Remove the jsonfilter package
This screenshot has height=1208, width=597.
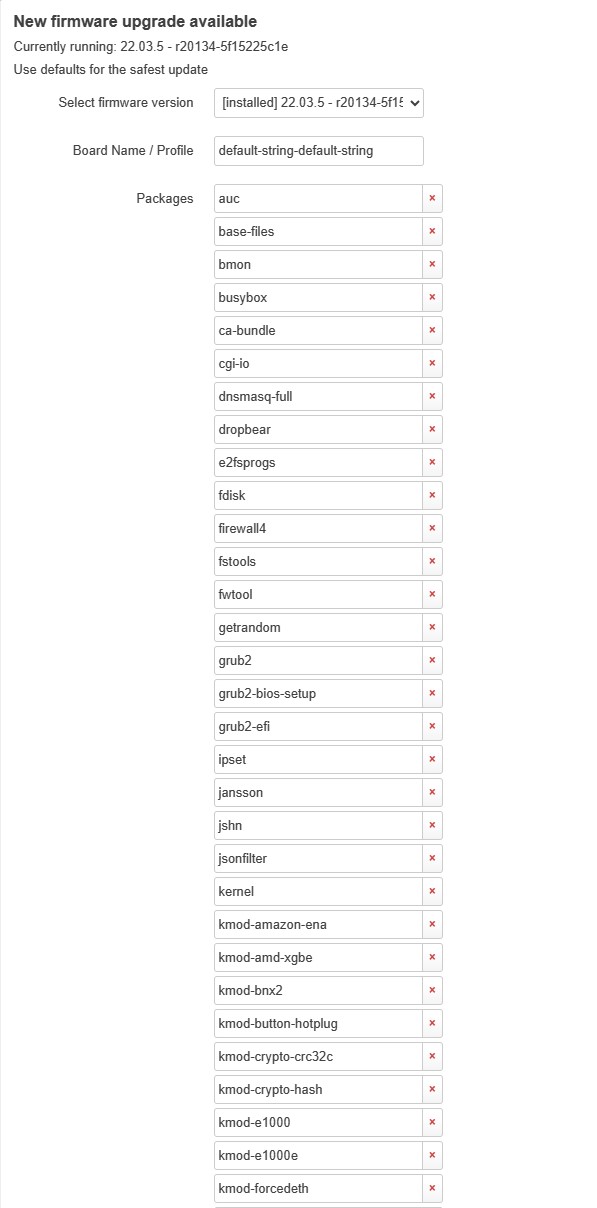[x=432, y=858]
